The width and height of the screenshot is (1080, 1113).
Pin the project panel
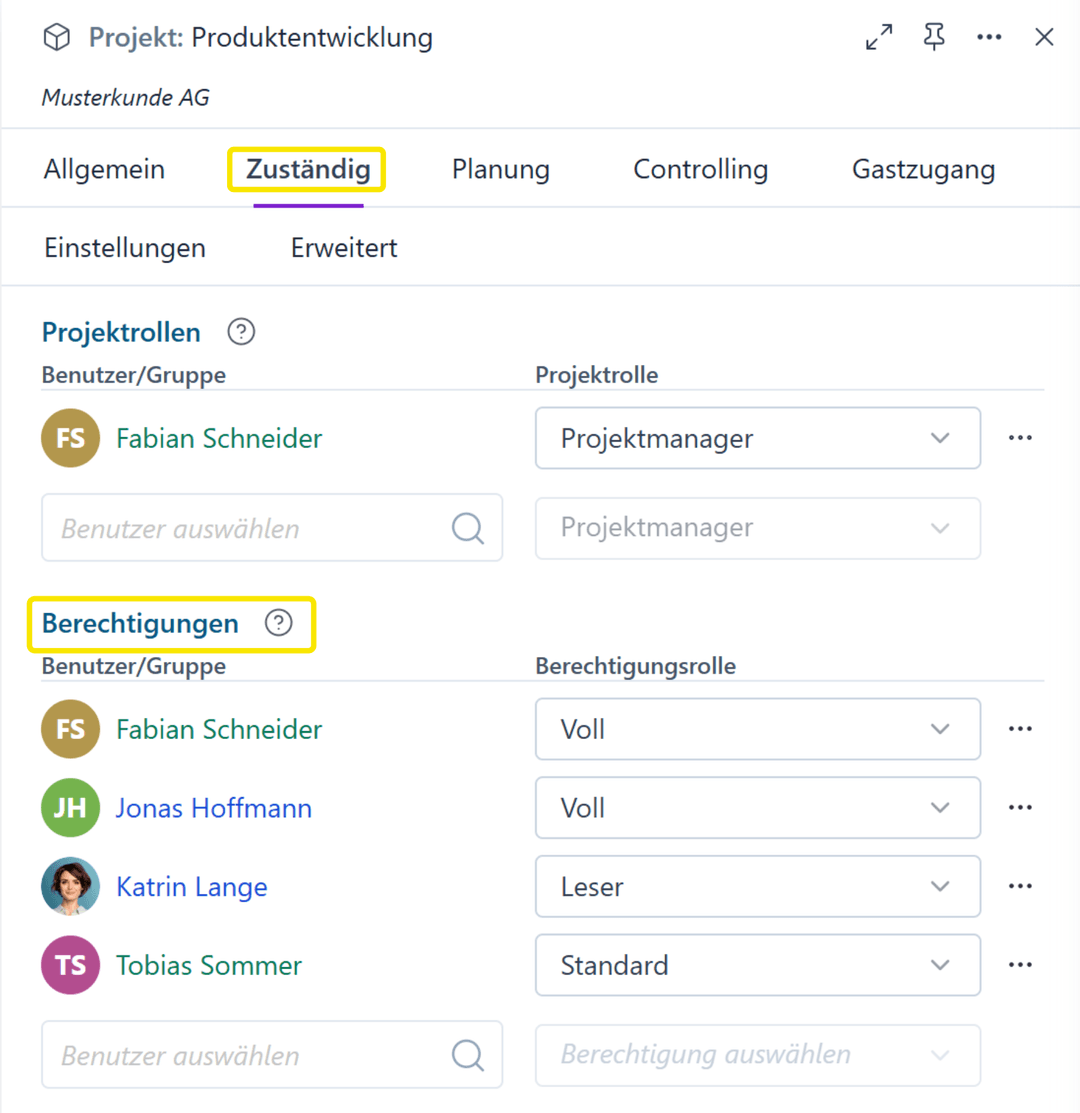[x=934, y=38]
